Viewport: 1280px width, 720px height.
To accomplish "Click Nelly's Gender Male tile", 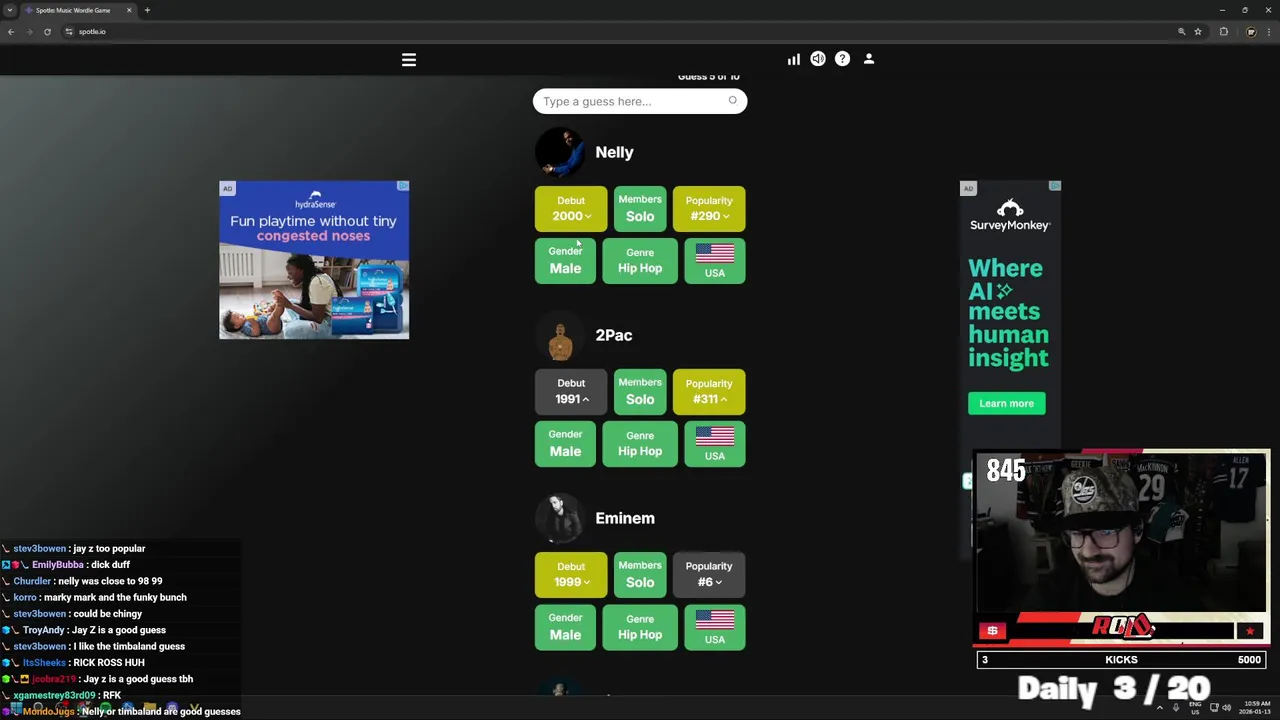I will [x=565, y=261].
